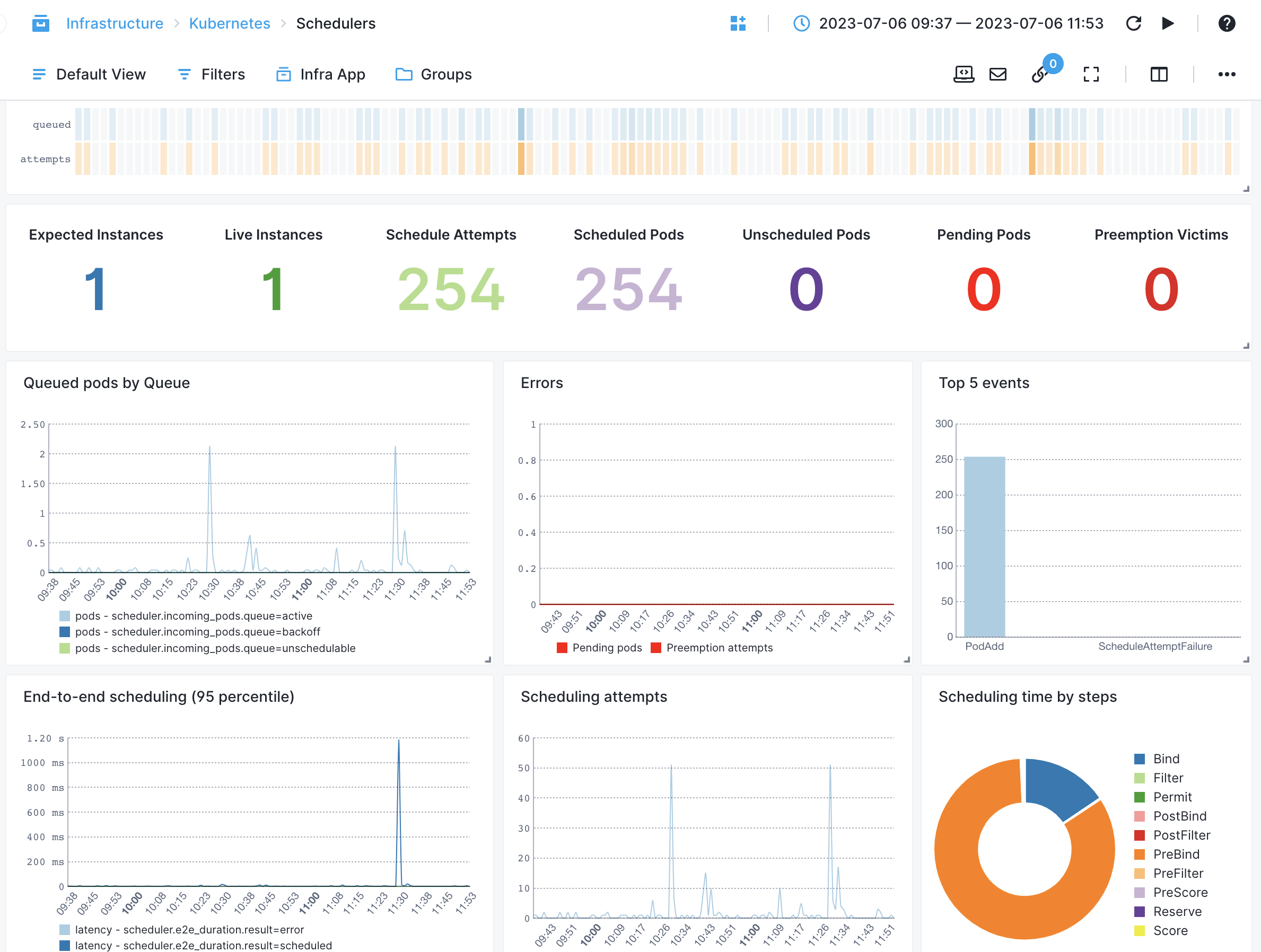This screenshot has width=1261, height=952.
Task: Toggle e2e_duration.result=scheduled legend series
Action: click(x=196, y=945)
